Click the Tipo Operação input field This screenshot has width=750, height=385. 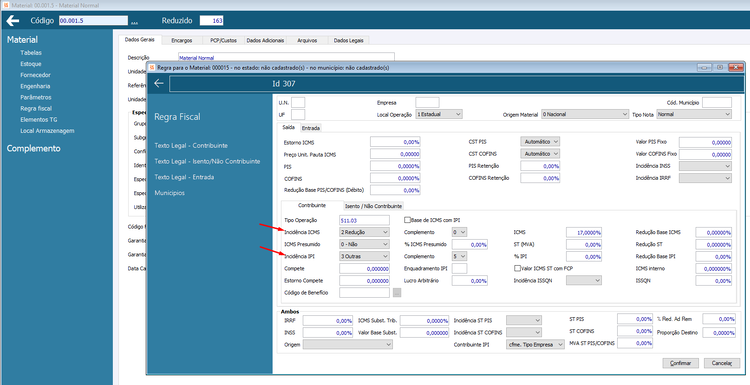tap(364, 220)
